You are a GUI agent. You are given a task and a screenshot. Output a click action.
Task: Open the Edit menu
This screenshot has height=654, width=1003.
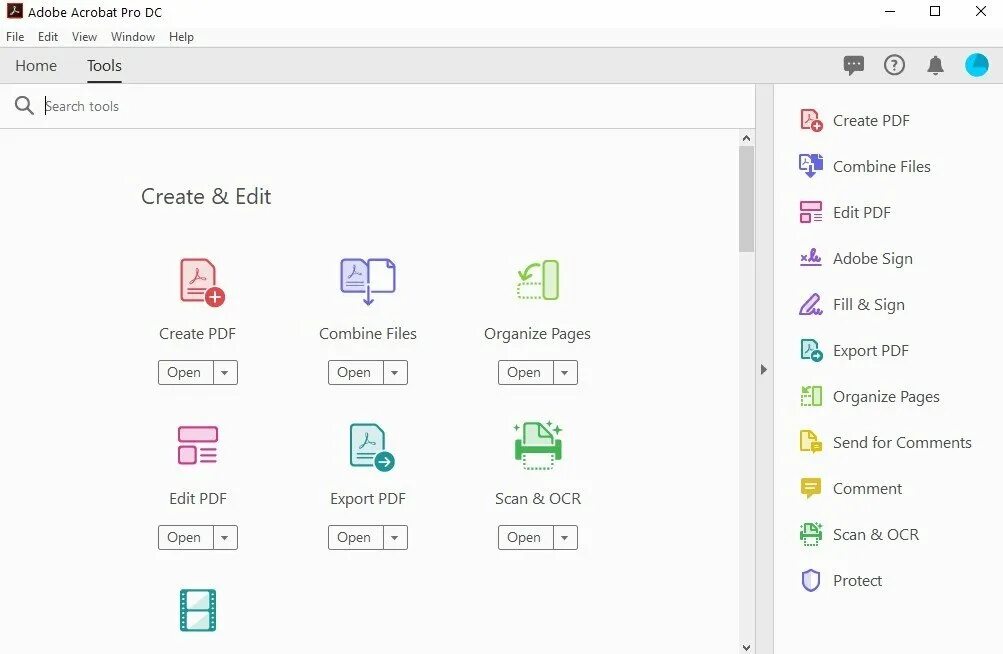point(48,36)
